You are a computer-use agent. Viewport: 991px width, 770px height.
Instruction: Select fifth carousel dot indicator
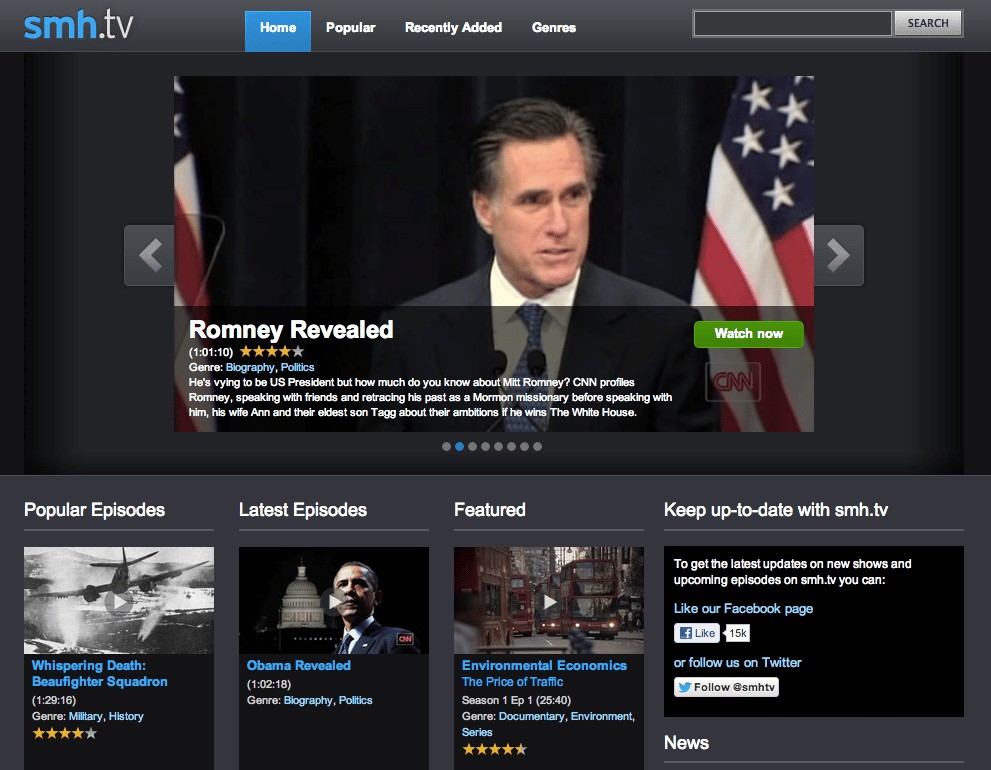498,446
